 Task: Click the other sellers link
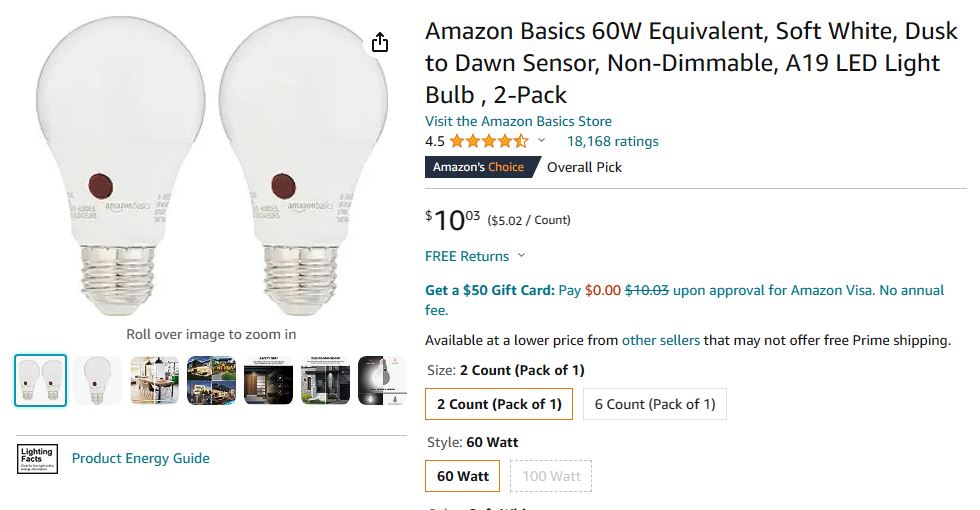pos(660,340)
